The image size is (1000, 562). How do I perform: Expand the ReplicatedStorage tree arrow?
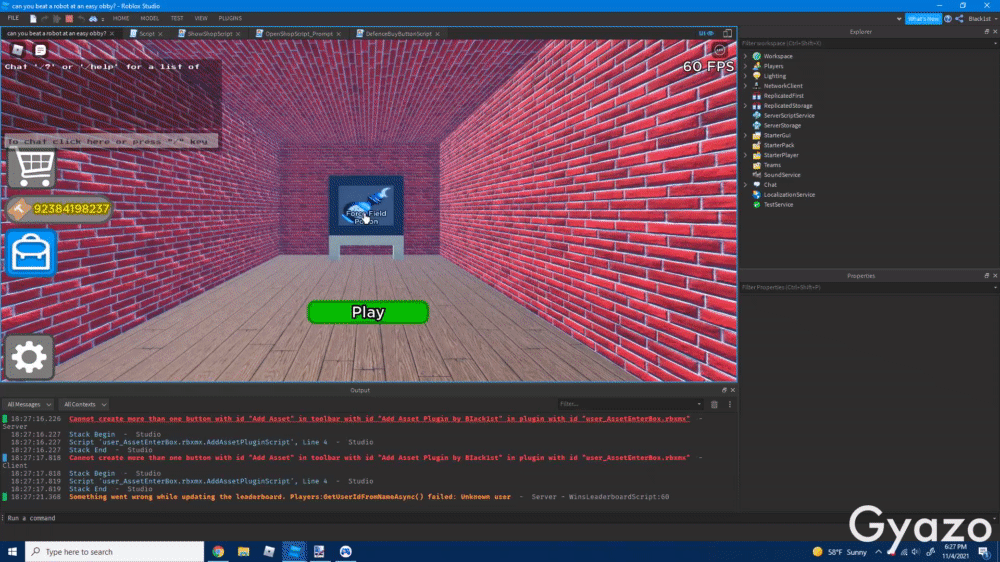point(745,105)
